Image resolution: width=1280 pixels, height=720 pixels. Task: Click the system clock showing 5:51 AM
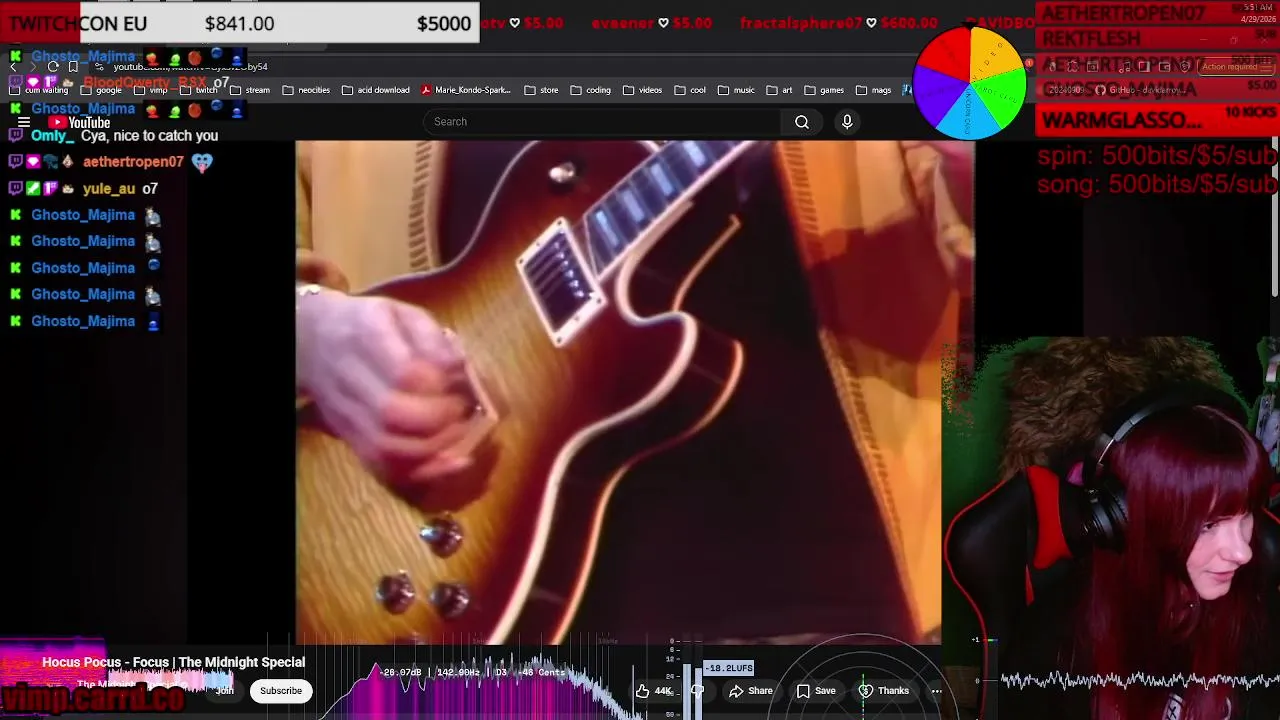1257,7
